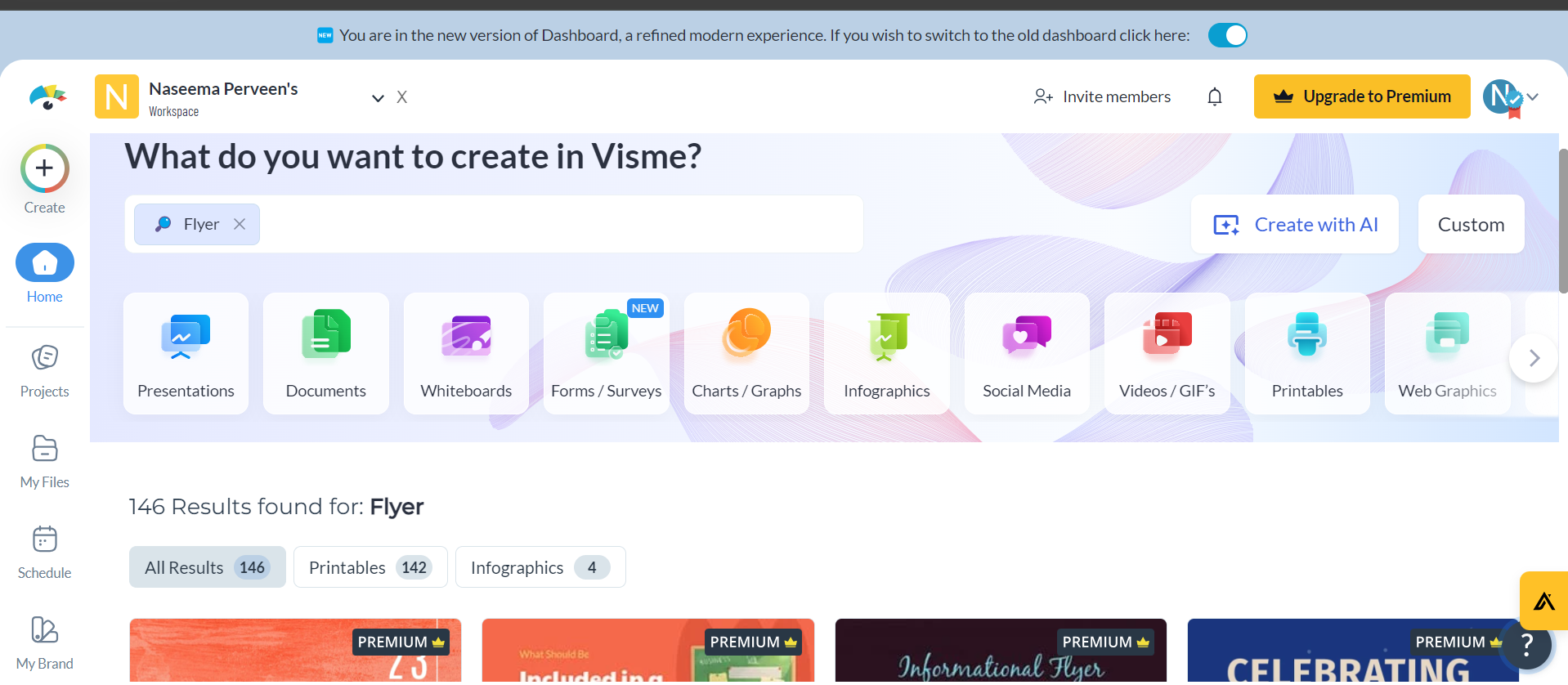Select the Printables category card

[x=1307, y=353]
